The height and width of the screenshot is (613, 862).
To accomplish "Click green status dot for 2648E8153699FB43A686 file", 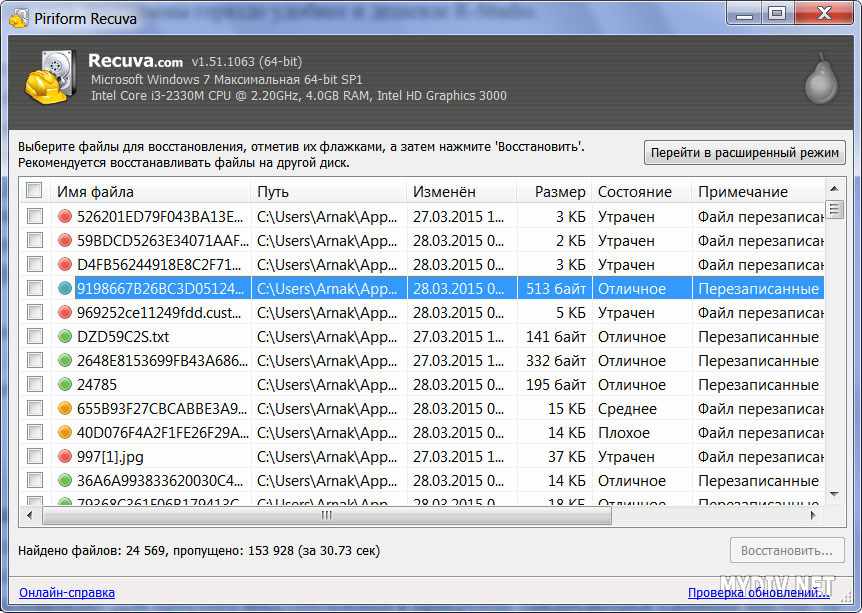I will (65, 361).
